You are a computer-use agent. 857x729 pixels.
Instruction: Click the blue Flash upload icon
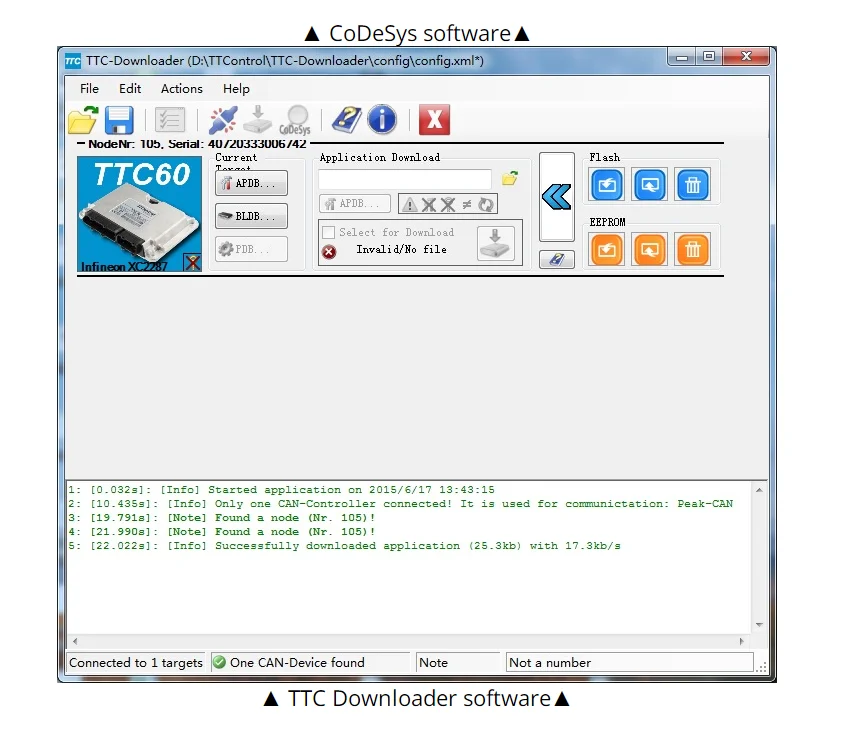click(650, 185)
